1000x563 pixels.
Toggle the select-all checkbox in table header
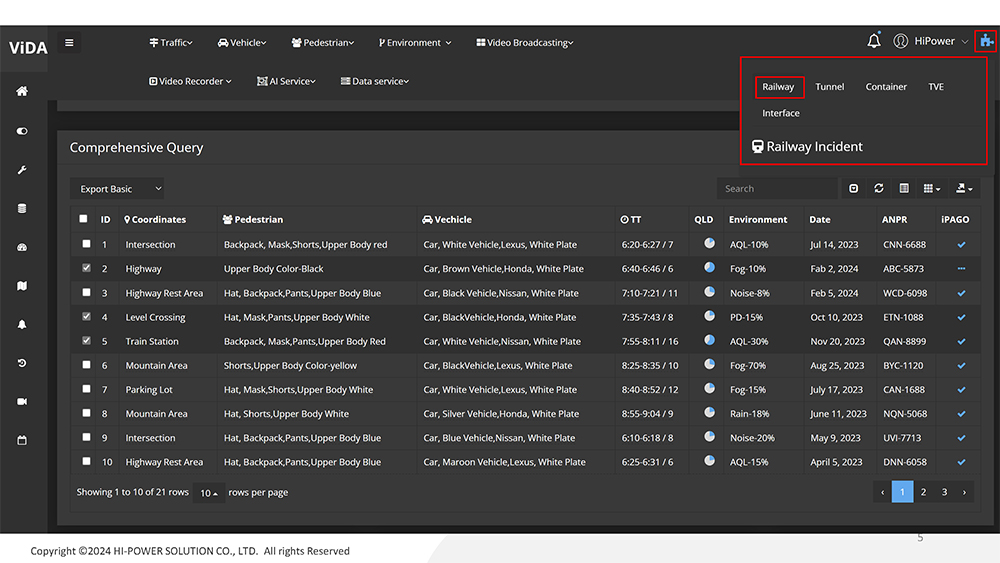tap(84, 219)
